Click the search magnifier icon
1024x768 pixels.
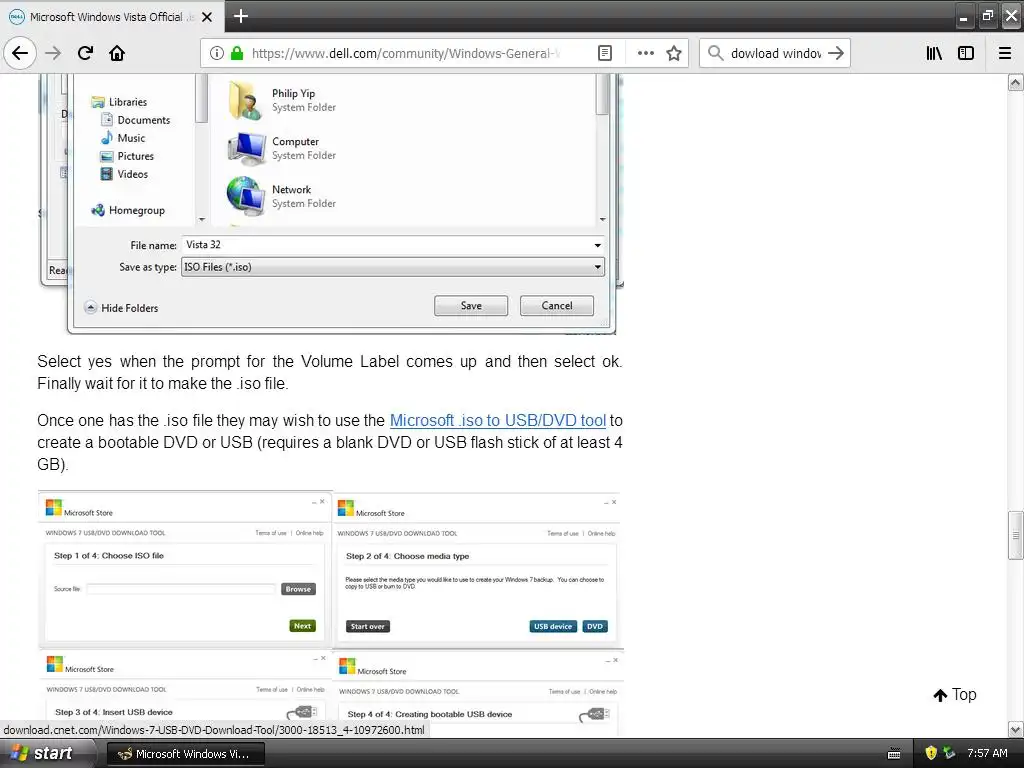(716, 53)
